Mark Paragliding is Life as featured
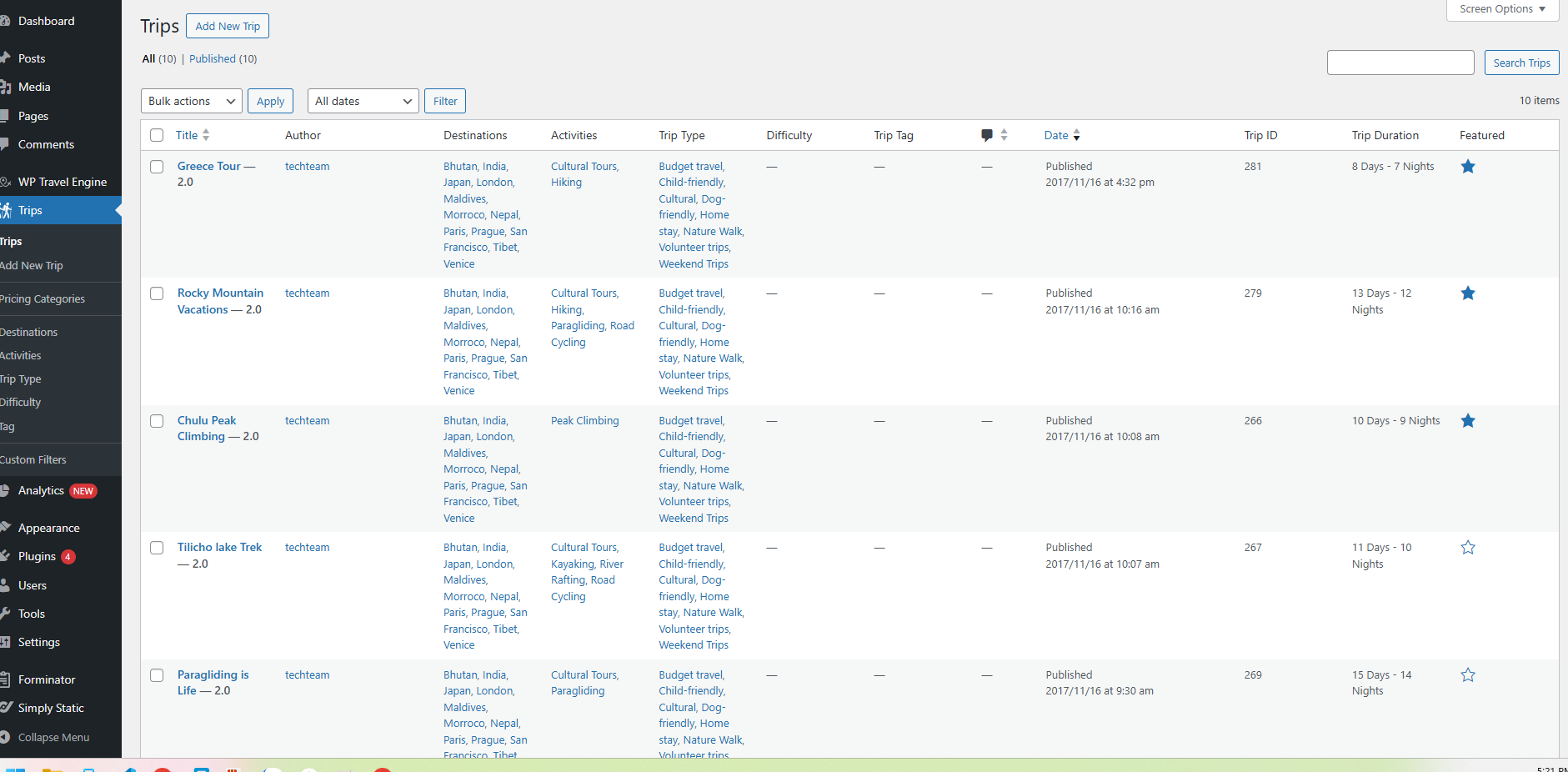This screenshot has height=772, width=1568. (x=1468, y=675)
